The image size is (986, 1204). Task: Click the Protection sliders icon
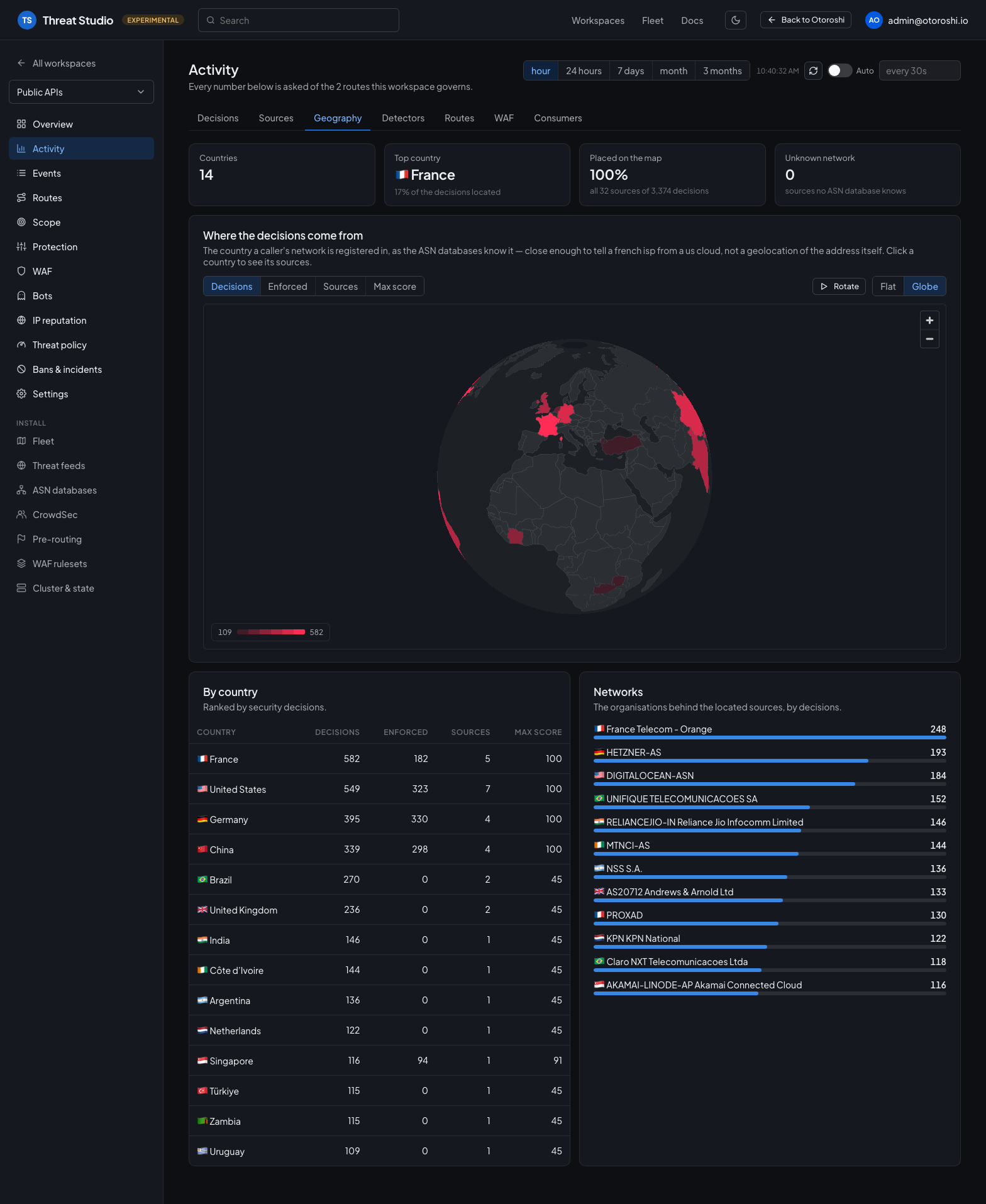pyautogui.click(x=21, y=247)
